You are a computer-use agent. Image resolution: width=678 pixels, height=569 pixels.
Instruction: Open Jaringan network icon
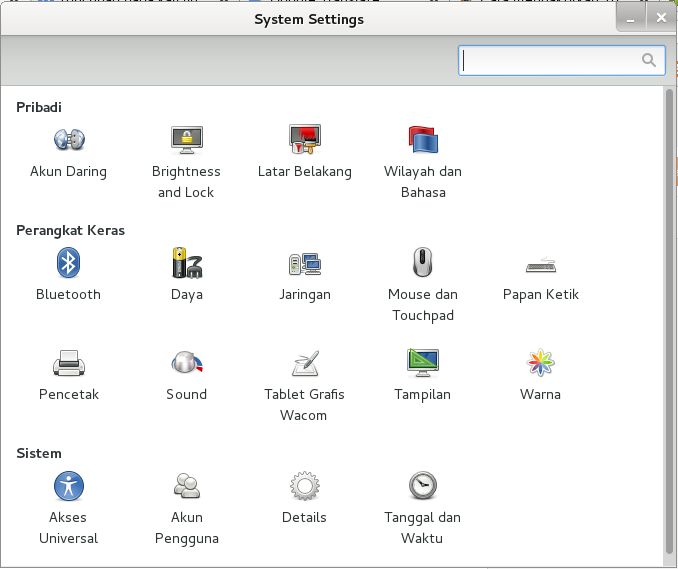pos(305,264)
